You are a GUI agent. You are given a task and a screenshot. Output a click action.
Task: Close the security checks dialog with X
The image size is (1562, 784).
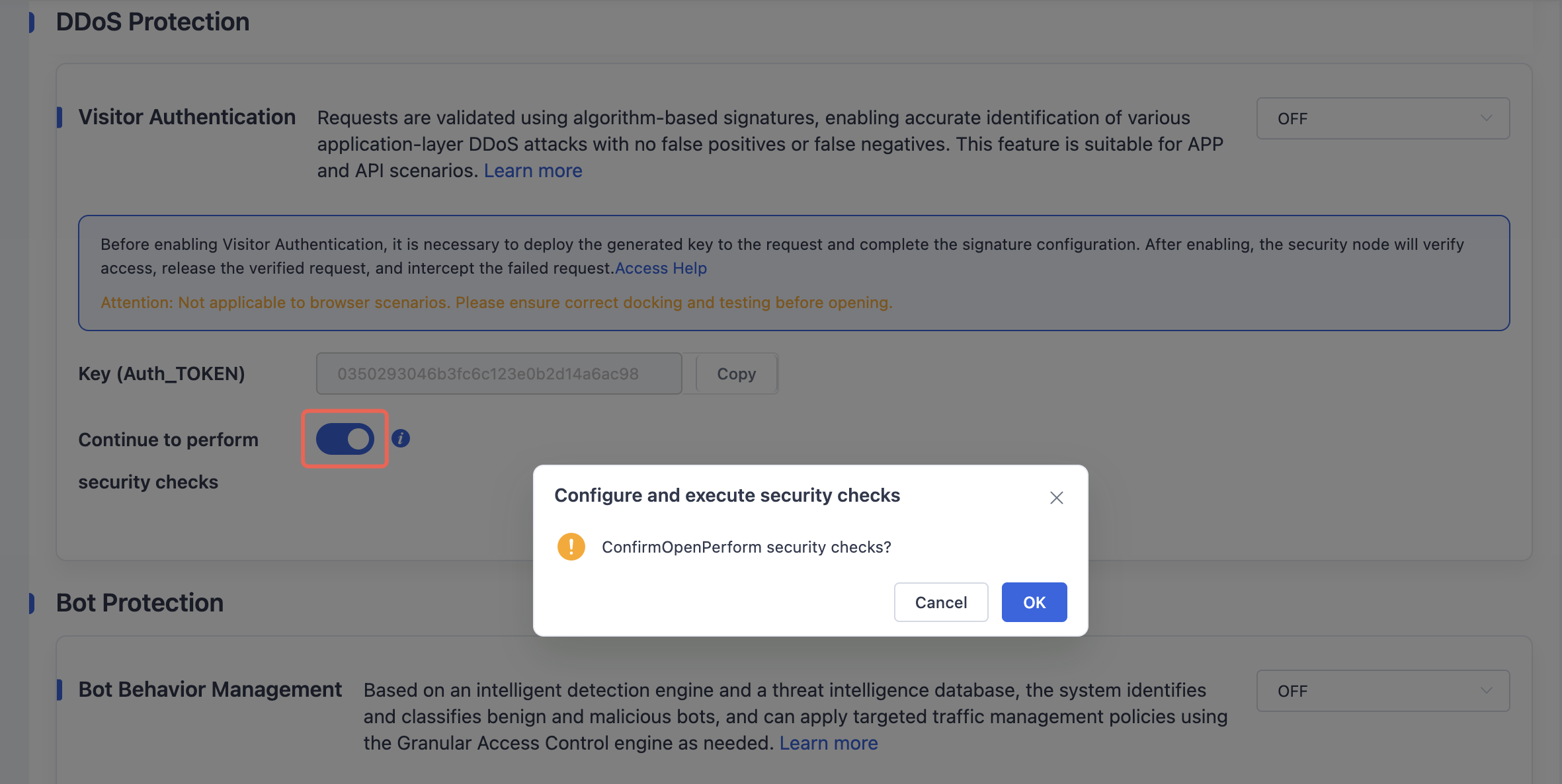tap(1057, 498)
